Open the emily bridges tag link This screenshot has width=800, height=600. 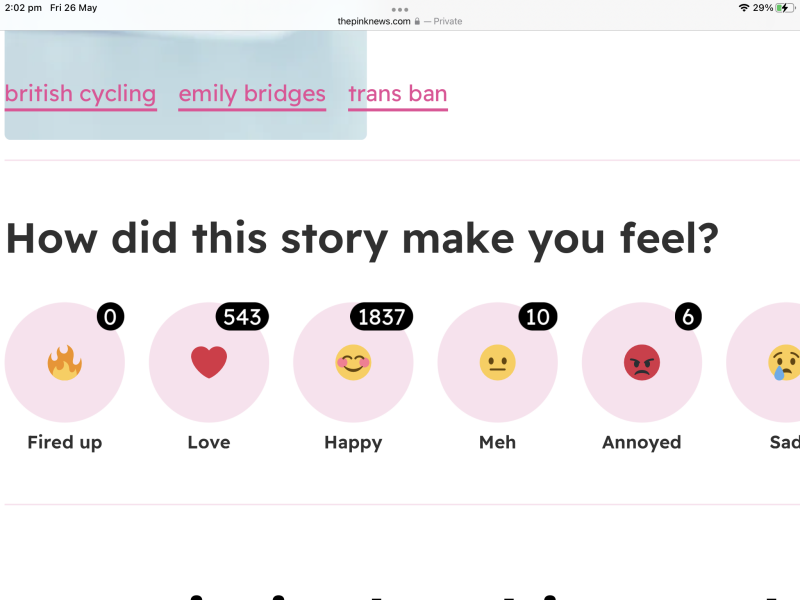(252, 94)
